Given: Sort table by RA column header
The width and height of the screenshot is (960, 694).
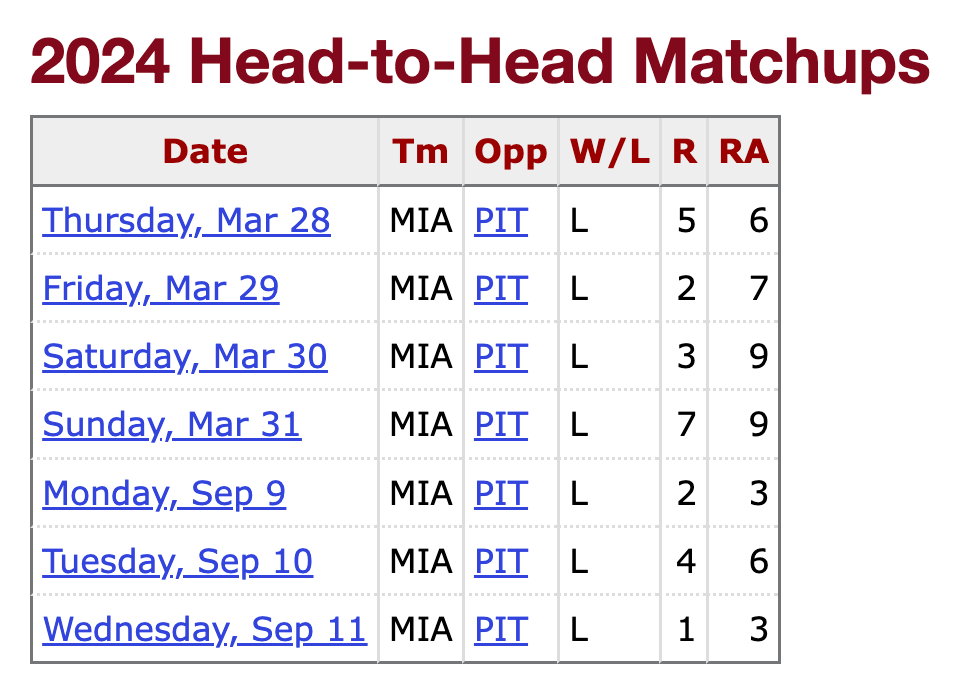Looking at the screenshot, I should (743, 151).
